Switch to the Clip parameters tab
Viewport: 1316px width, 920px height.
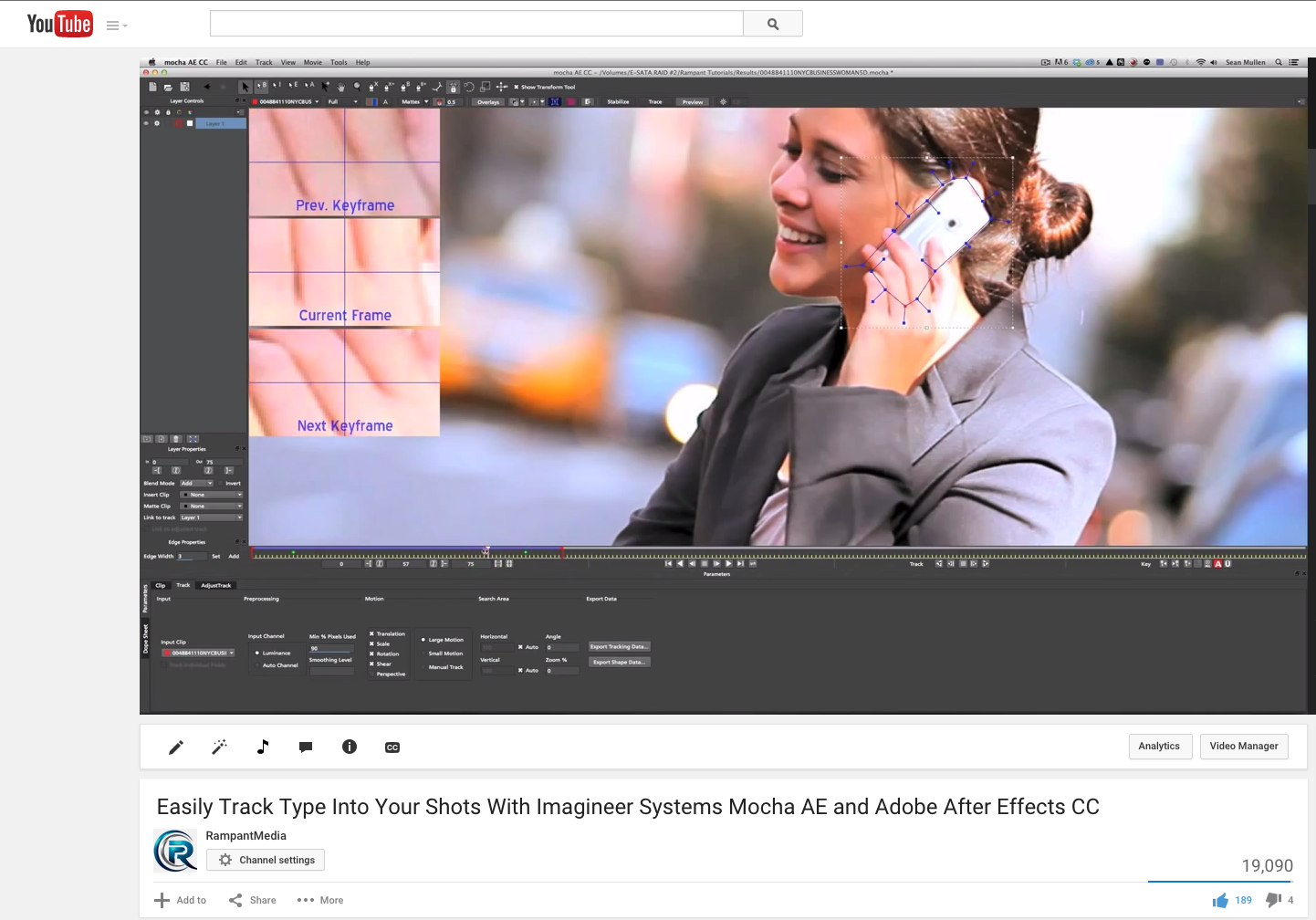[161, 586]
